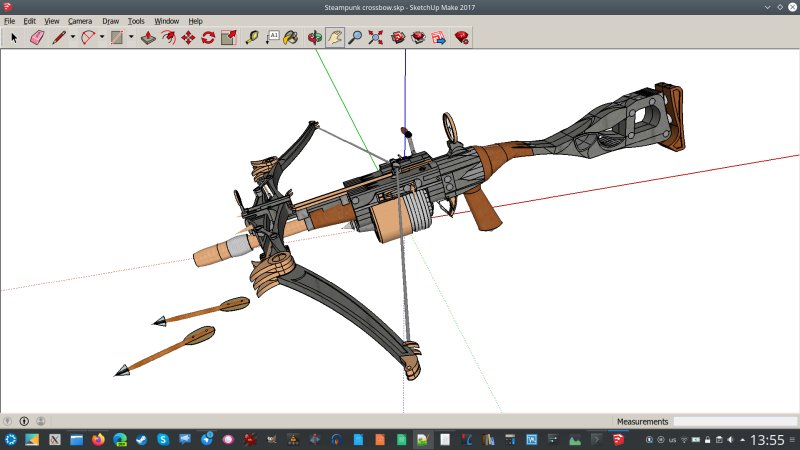Click the Measurements input box
Image resolution: width=800 pixels, height=450 pixels.
point(734,422)
